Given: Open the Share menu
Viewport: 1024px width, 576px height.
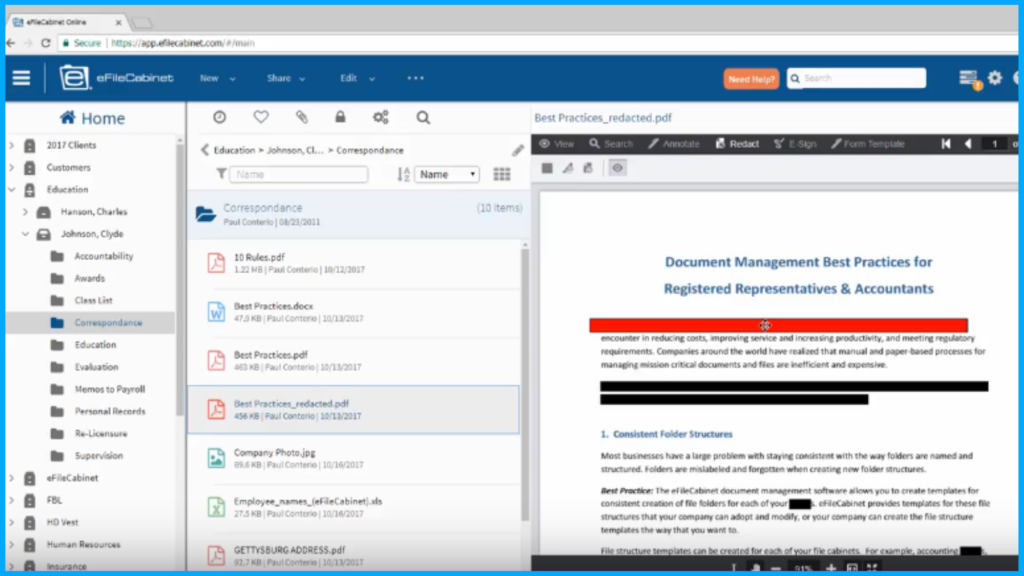Looking at the screenshot, I should pos(286,78).
